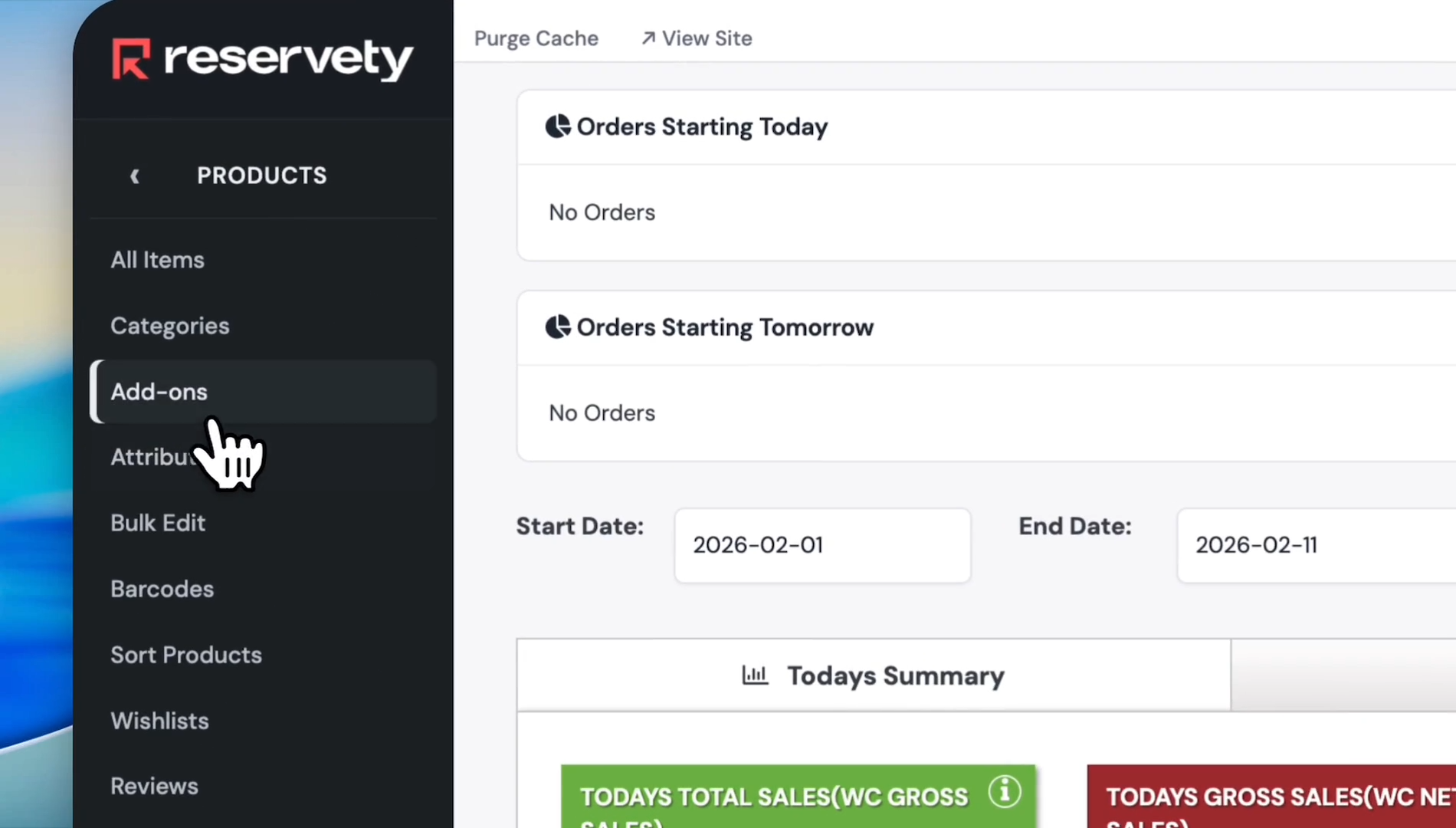1456x828 pixels.
Task: Open Purge Cache link
Action: (x=536, y=38)
